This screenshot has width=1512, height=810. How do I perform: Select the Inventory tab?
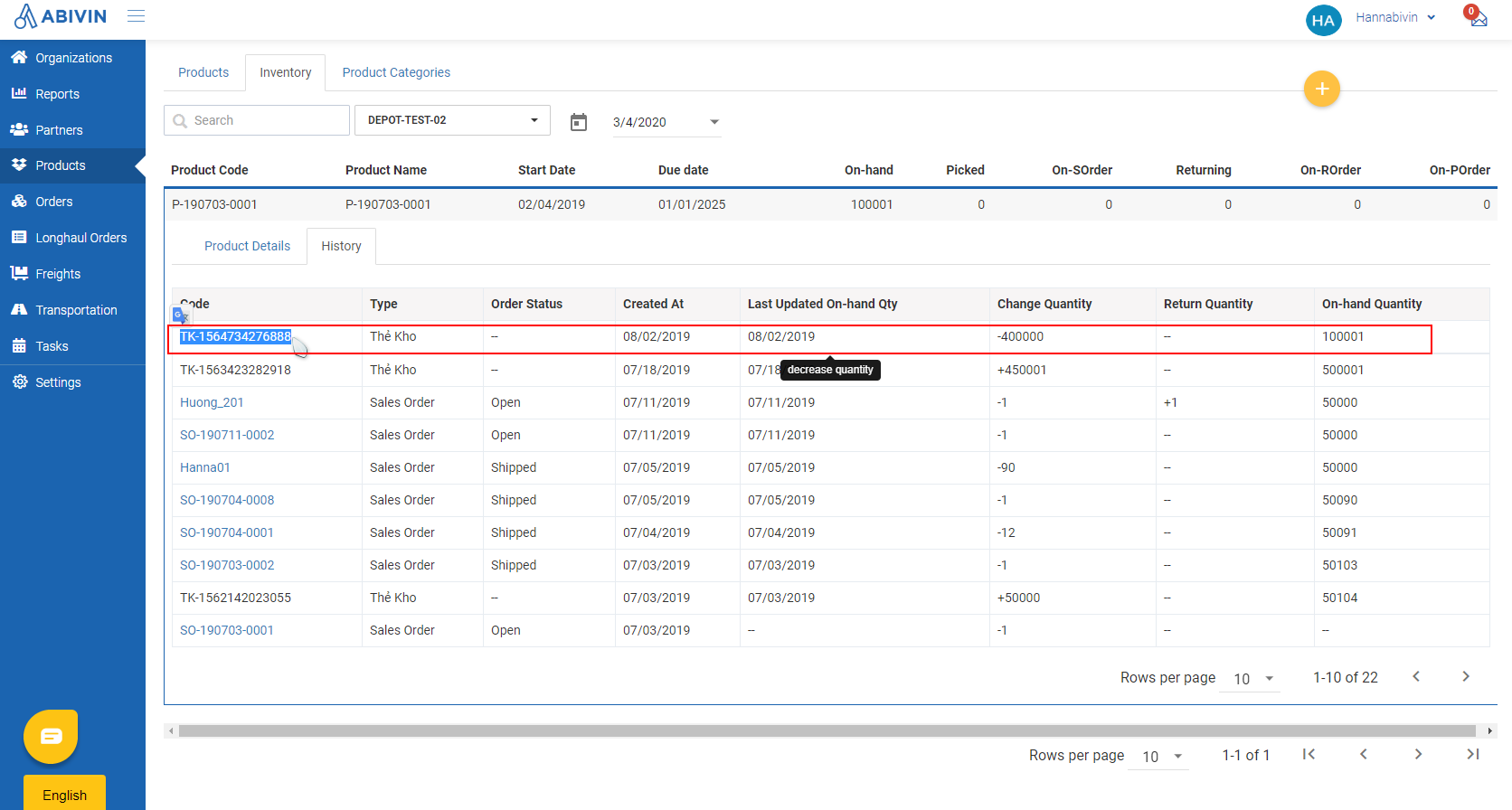tap(286, 72)
